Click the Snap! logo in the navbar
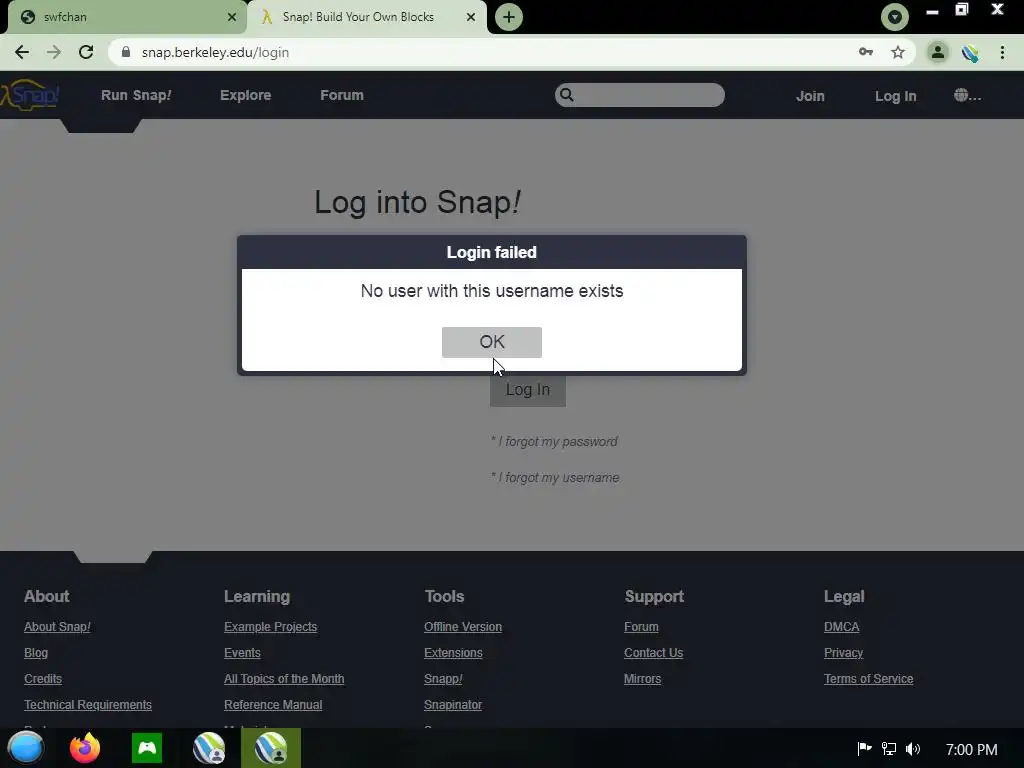The height and width of the screenshot is (768, 1024). pos(30,95)
